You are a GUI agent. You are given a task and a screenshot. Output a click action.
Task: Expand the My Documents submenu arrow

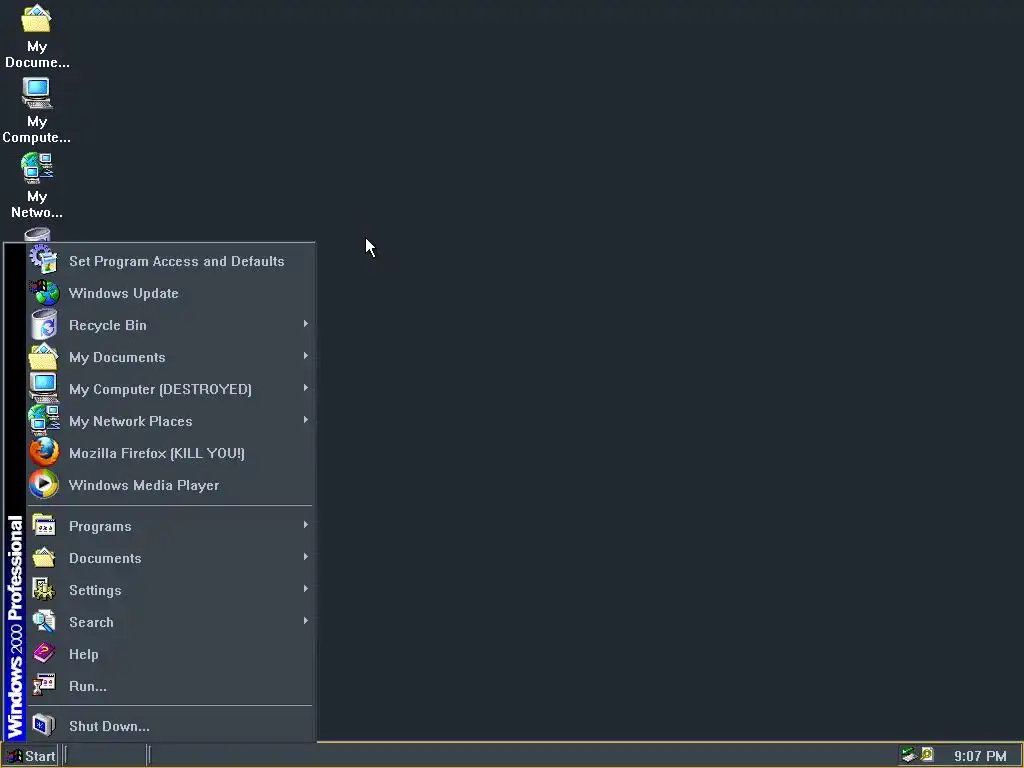(x=305, y=356)
